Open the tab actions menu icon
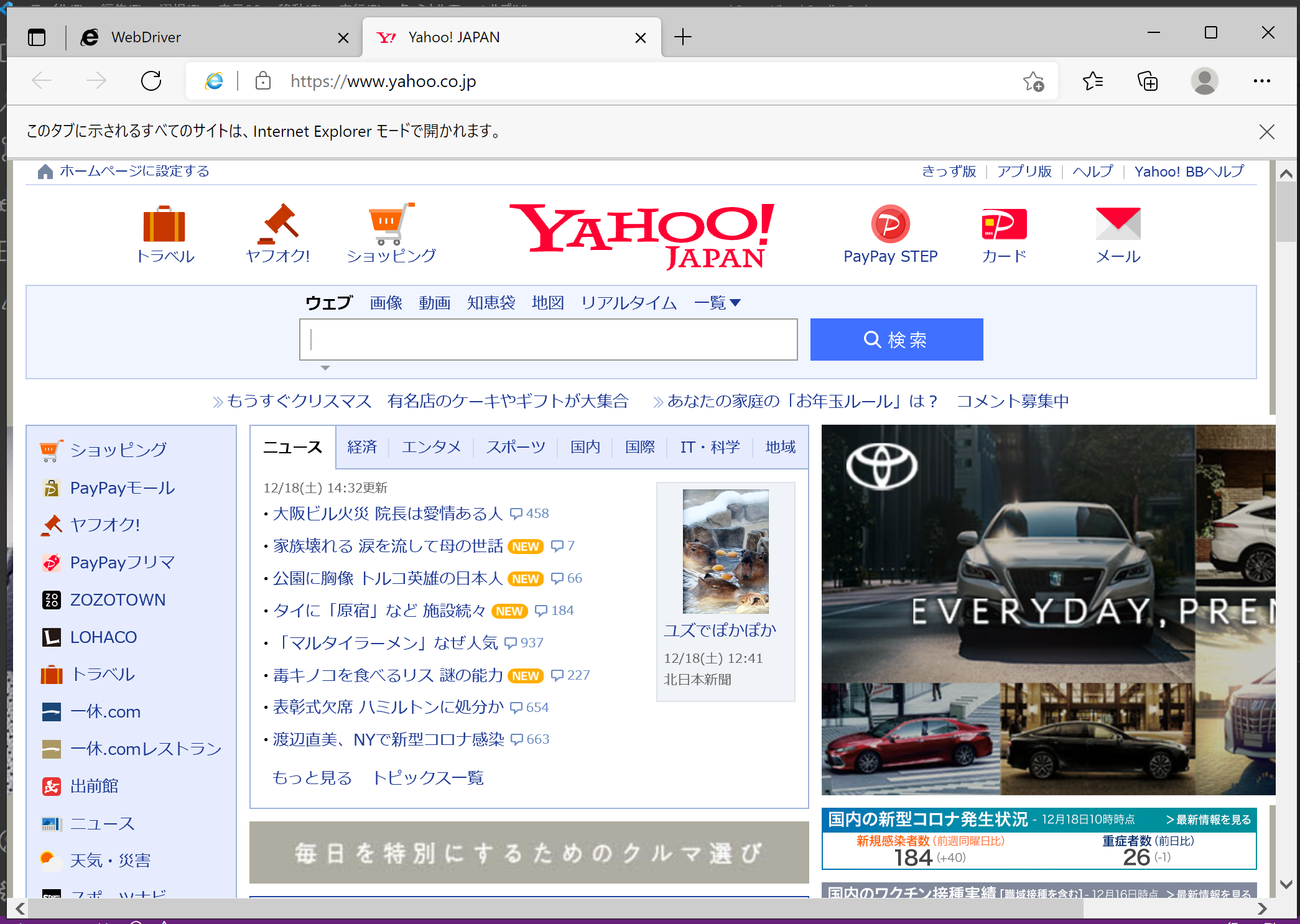The width and height of the screenshot is (1300, 924). pos(37,37)
